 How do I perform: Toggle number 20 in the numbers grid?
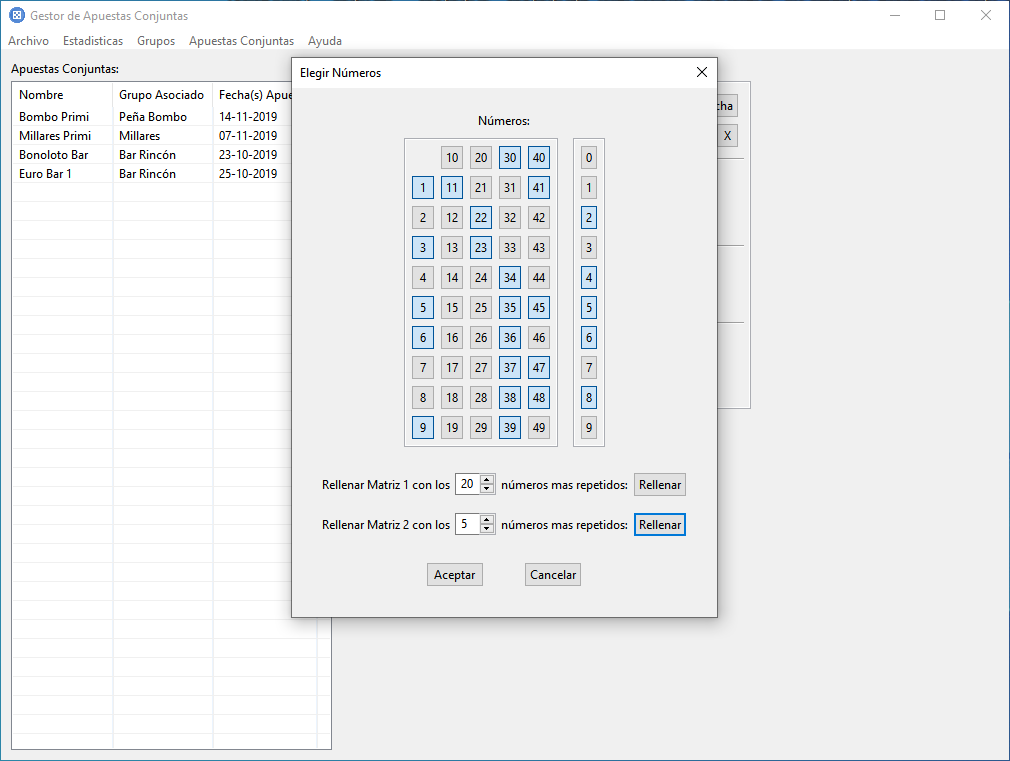(x=481, y=158)
